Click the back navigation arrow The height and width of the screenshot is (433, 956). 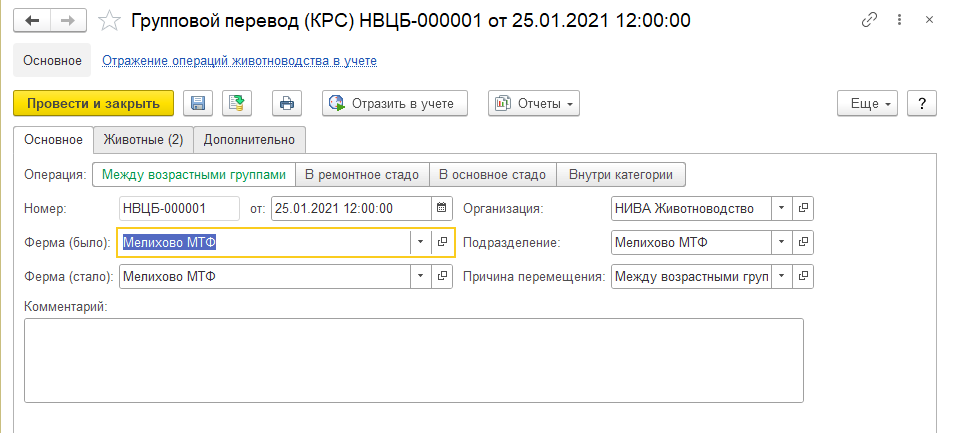point(33,21)
